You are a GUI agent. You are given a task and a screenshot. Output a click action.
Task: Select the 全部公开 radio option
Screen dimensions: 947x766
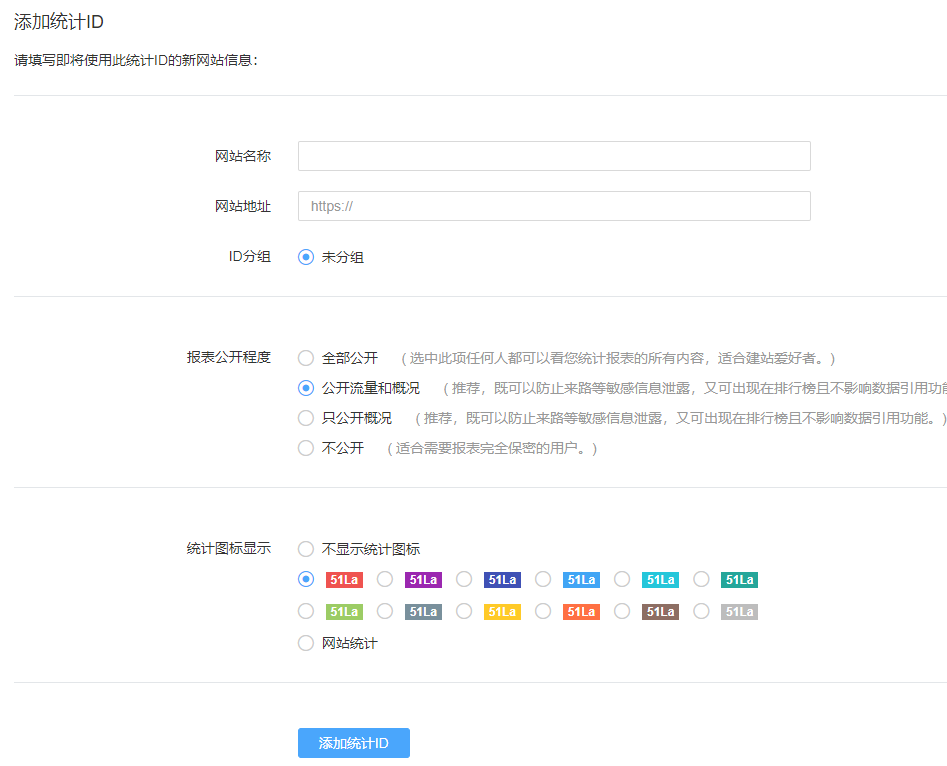pyautogui.click(x=306, y=358)
